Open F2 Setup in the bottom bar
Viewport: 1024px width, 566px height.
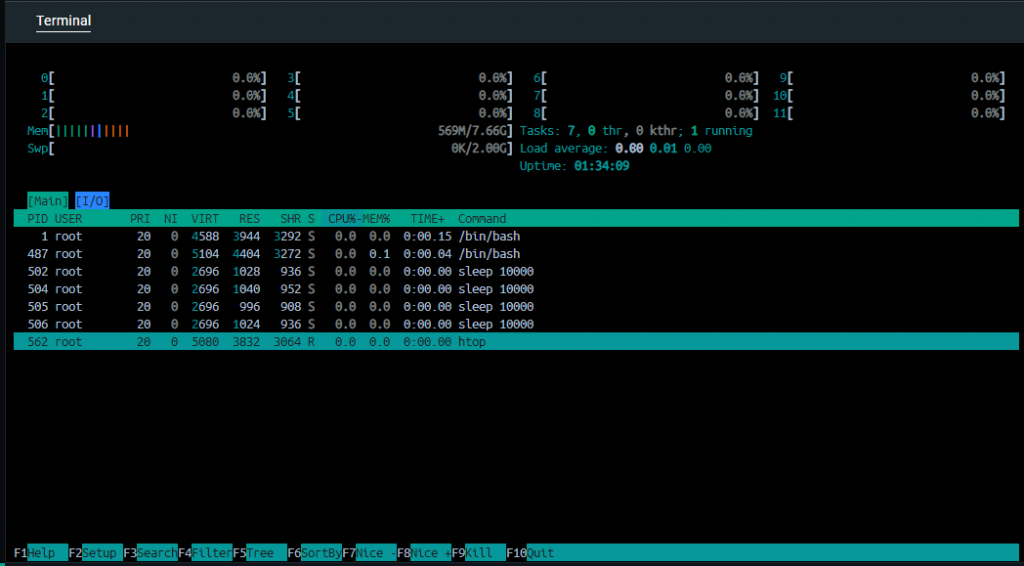coord(95,553)
